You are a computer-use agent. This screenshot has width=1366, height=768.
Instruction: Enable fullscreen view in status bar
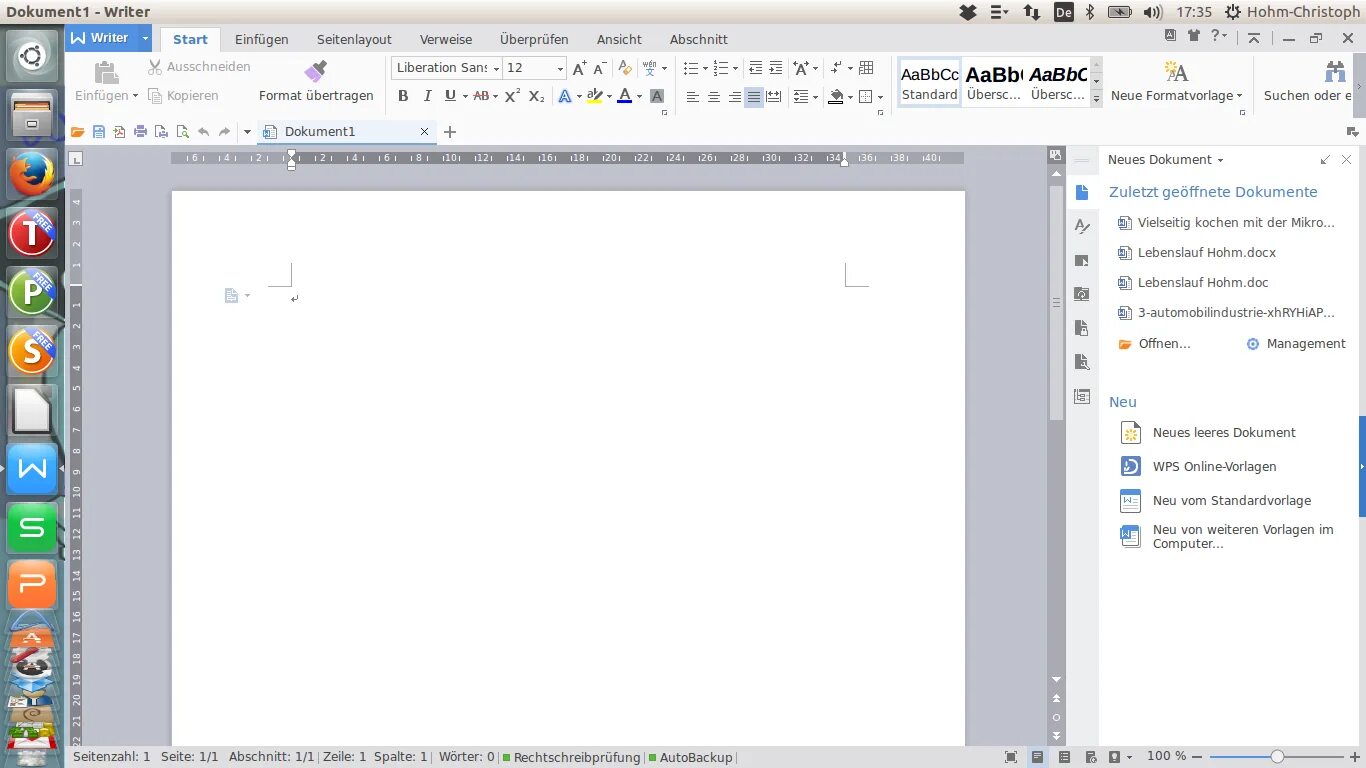(1011, 757)
